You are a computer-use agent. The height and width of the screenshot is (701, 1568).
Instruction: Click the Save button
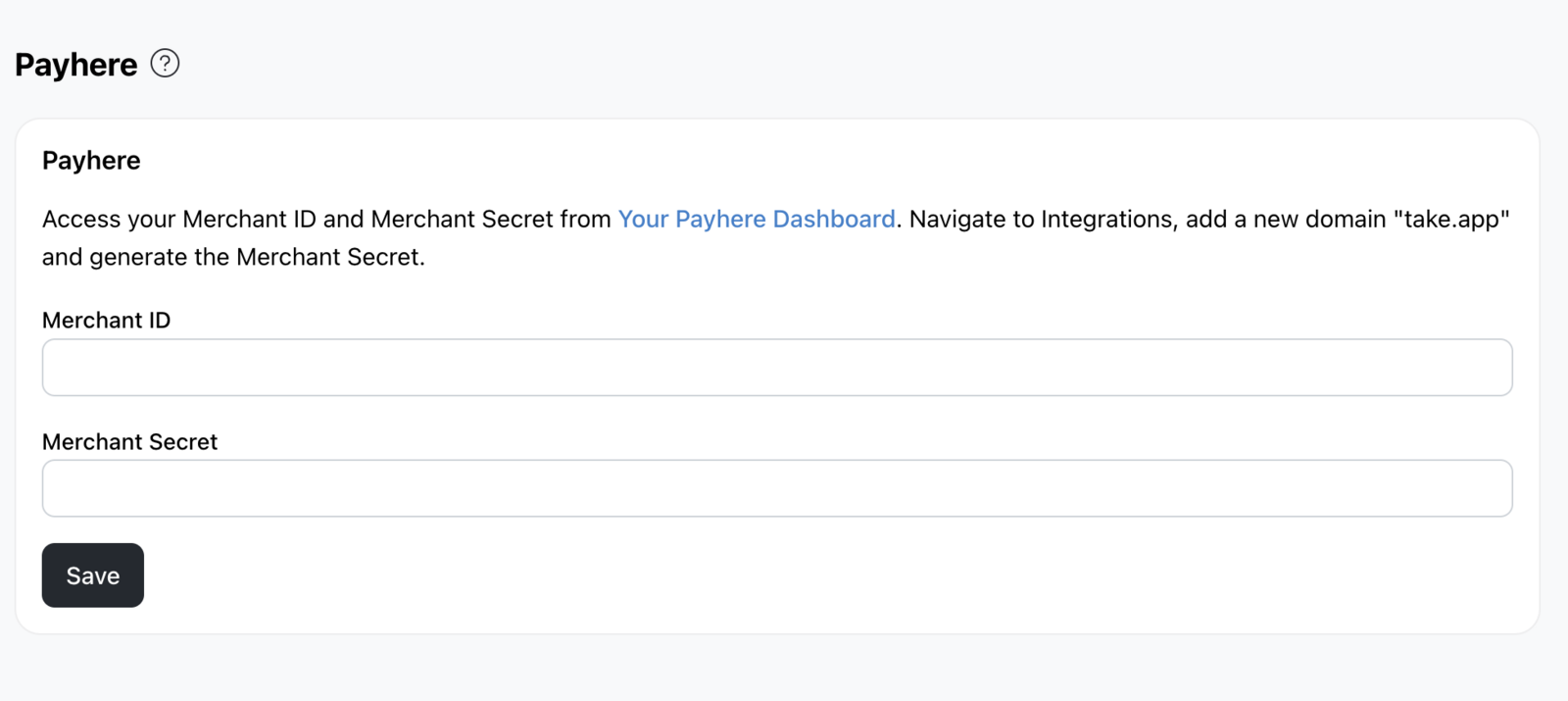pyautogui.click(x=93, y=576)
